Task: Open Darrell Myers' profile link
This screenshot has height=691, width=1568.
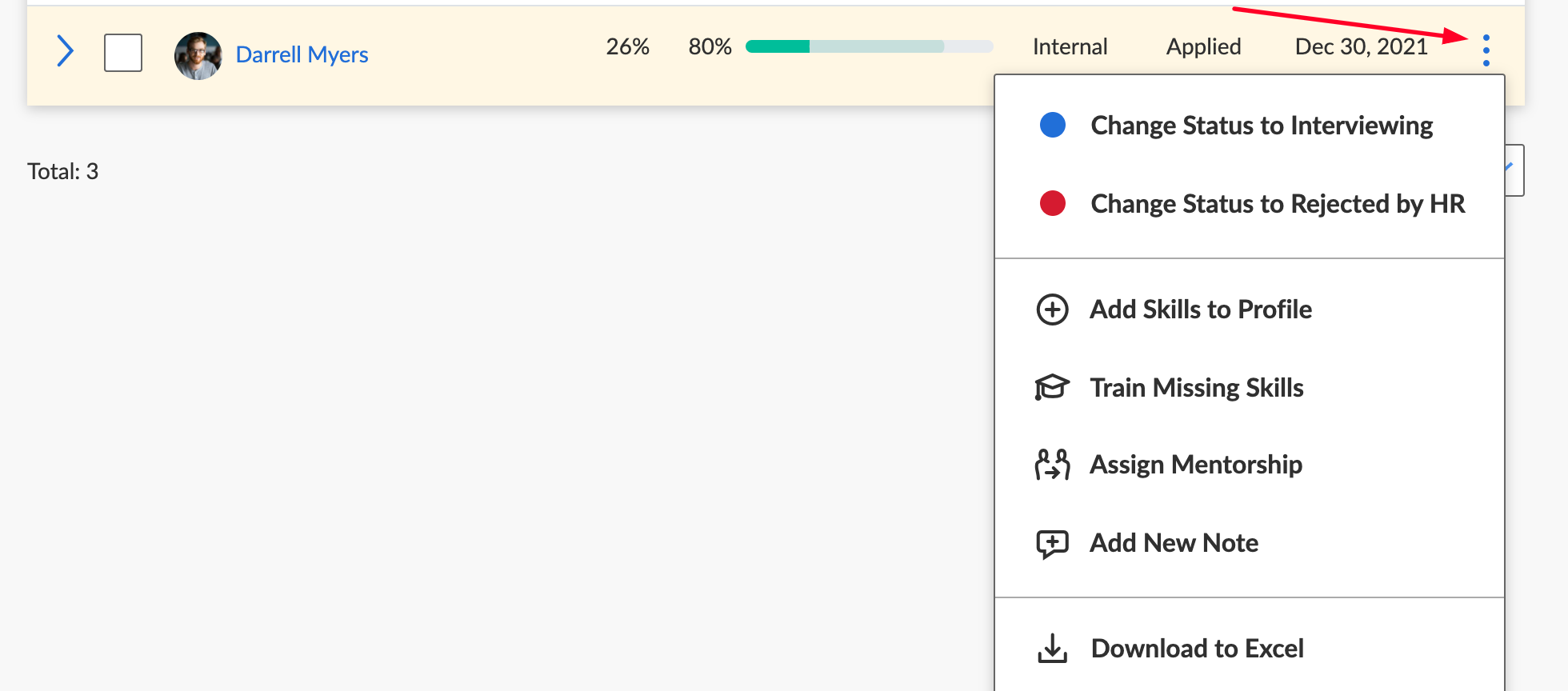Action: [x=302, y=54]
